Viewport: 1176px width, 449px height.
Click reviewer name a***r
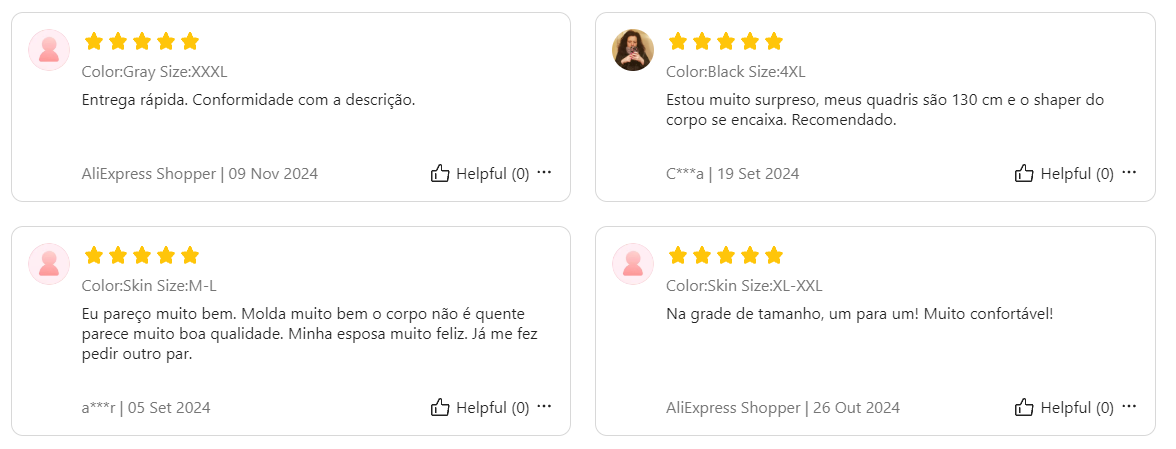click(98, 408)
